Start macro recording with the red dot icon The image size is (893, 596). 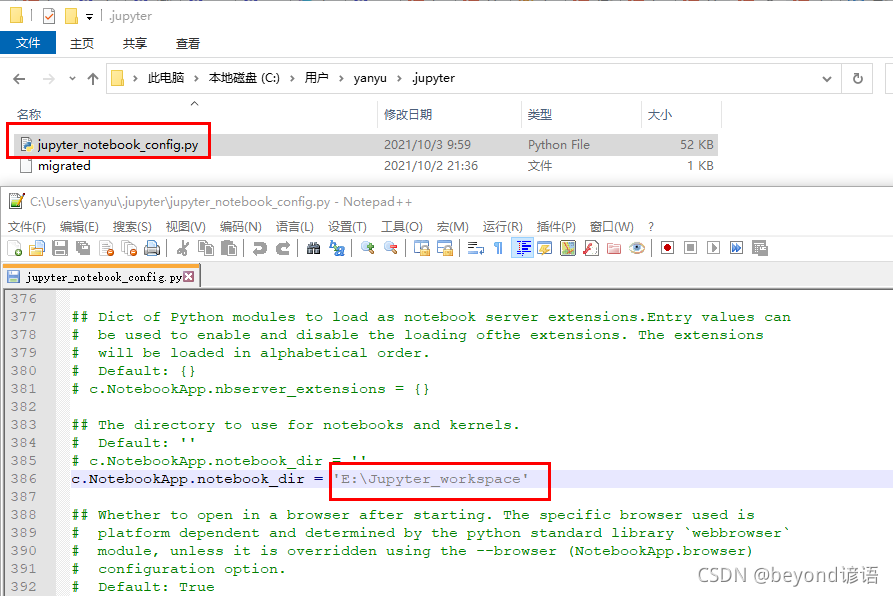667,248
